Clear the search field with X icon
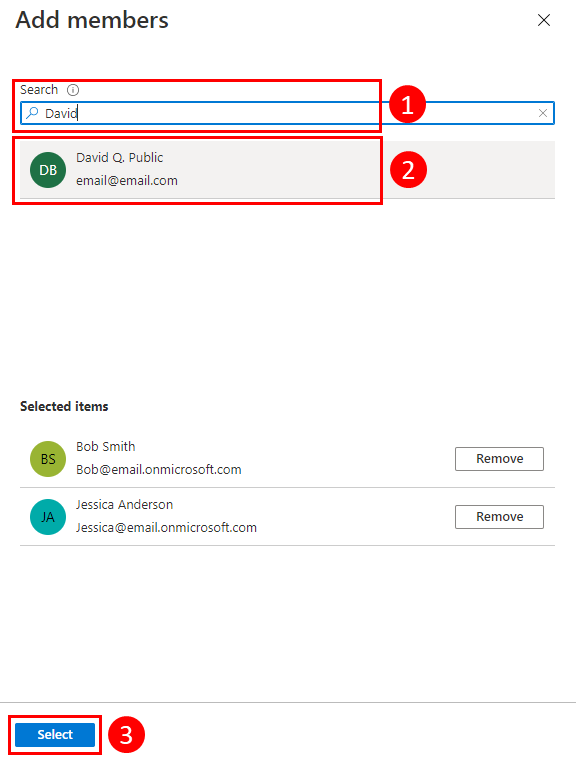Viewport: 576px width, 764px height. [x=543, y=113]
